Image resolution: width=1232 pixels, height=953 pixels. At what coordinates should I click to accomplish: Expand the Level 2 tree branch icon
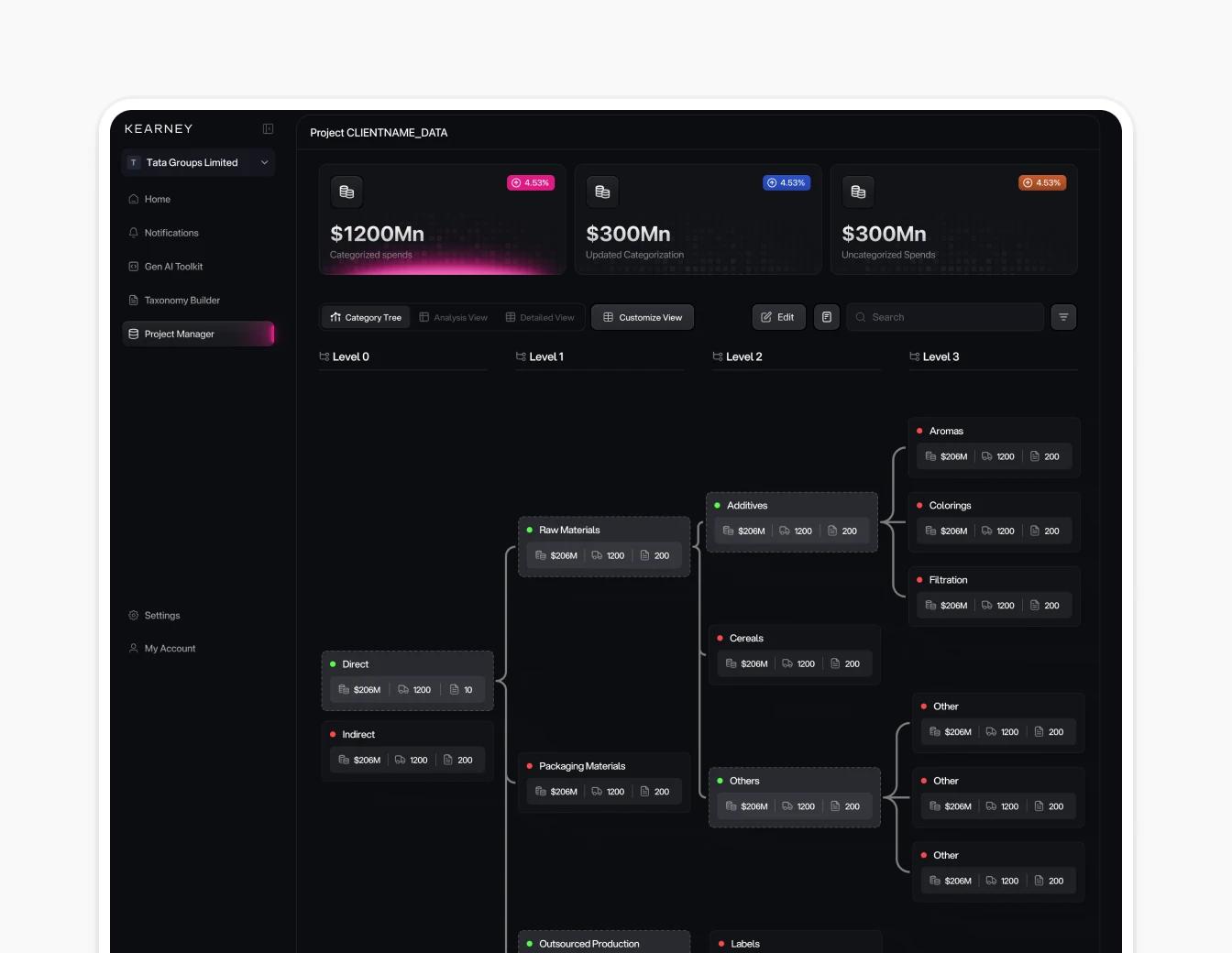[718, 356]
